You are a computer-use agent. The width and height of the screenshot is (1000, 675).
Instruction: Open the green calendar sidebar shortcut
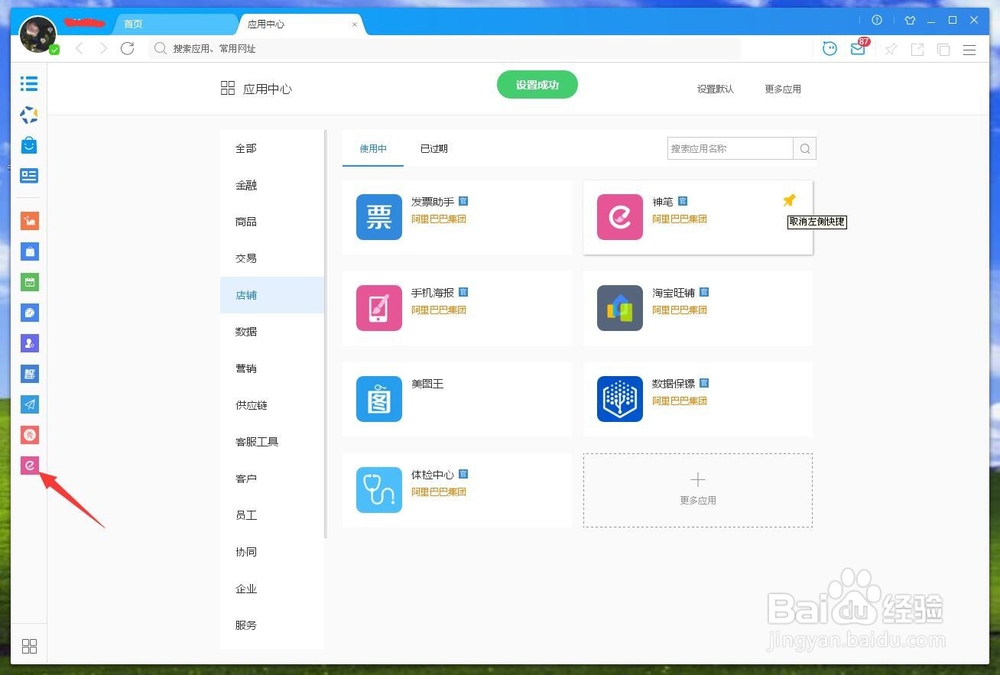point(29,282)
